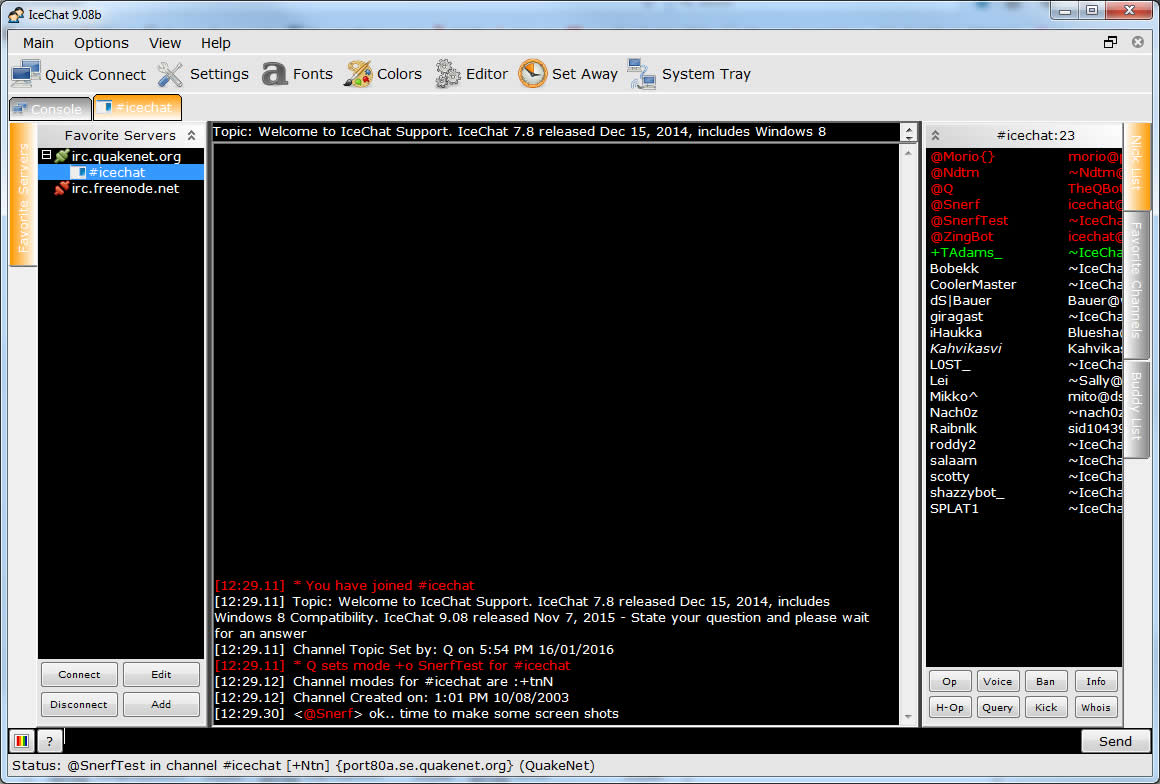1160x784 pixels.
Task: Click the disconnected plug icon for irc.freenode.net
Action: coord(62,188)
